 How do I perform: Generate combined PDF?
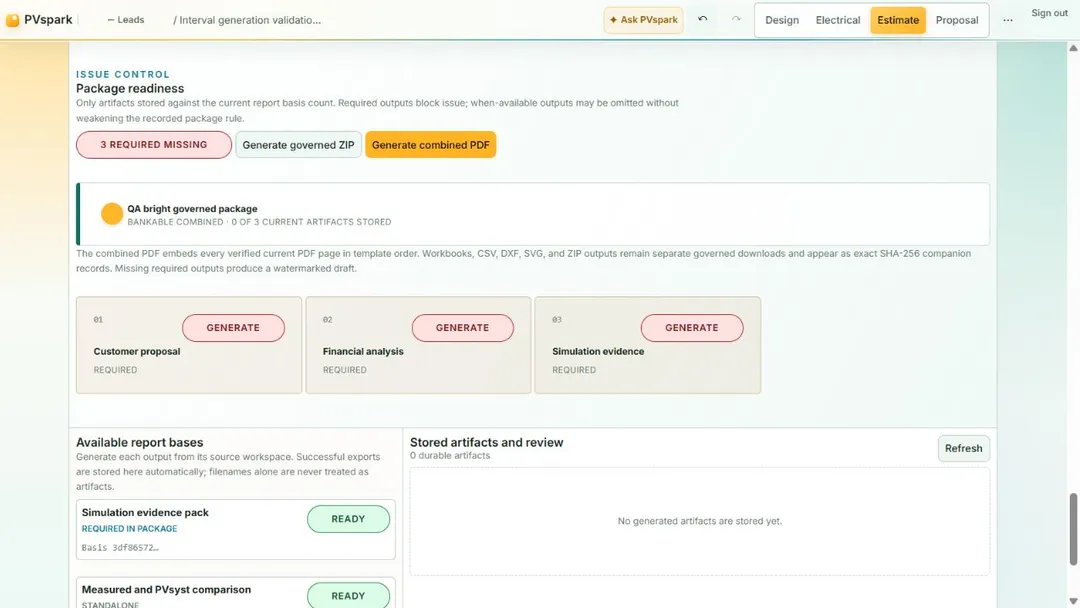(430, 145)
